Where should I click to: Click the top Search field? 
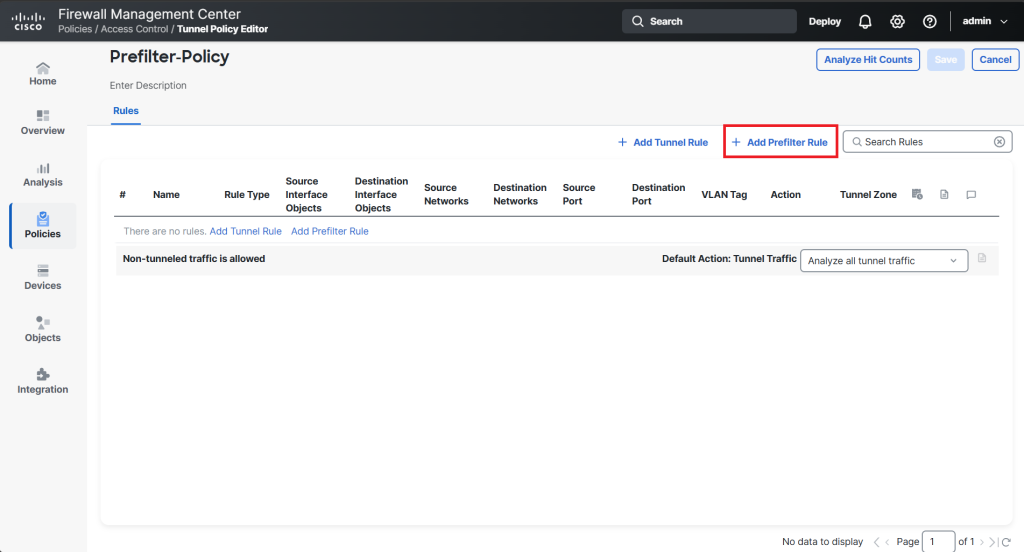pos(709,22)
